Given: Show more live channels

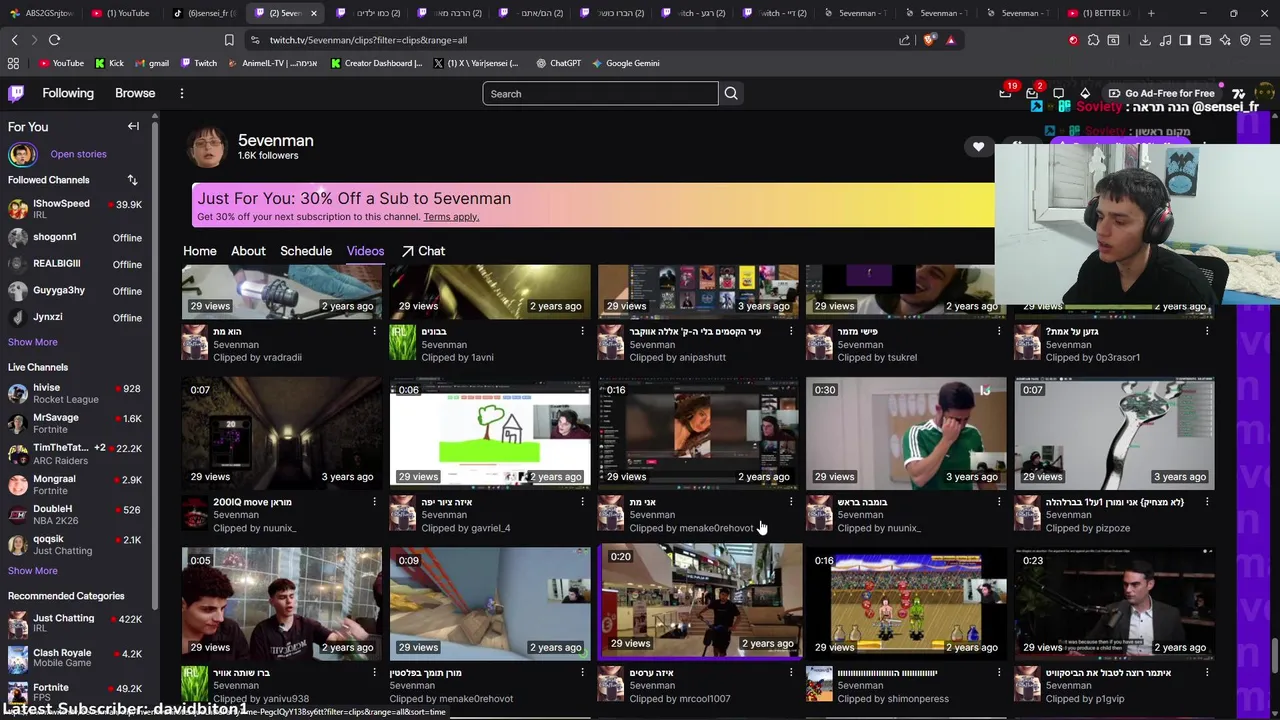Looking at the screenshot, I should pos(32,571).
